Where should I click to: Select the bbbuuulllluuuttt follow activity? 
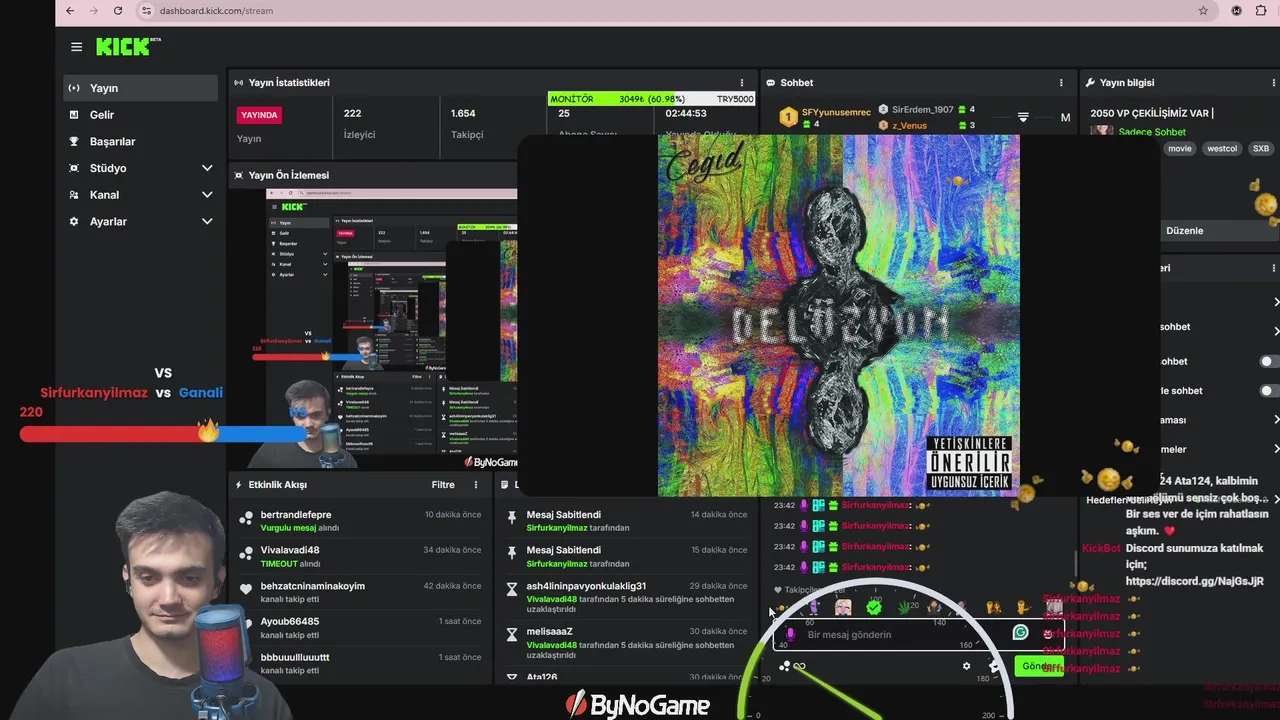tap(359, 664)
